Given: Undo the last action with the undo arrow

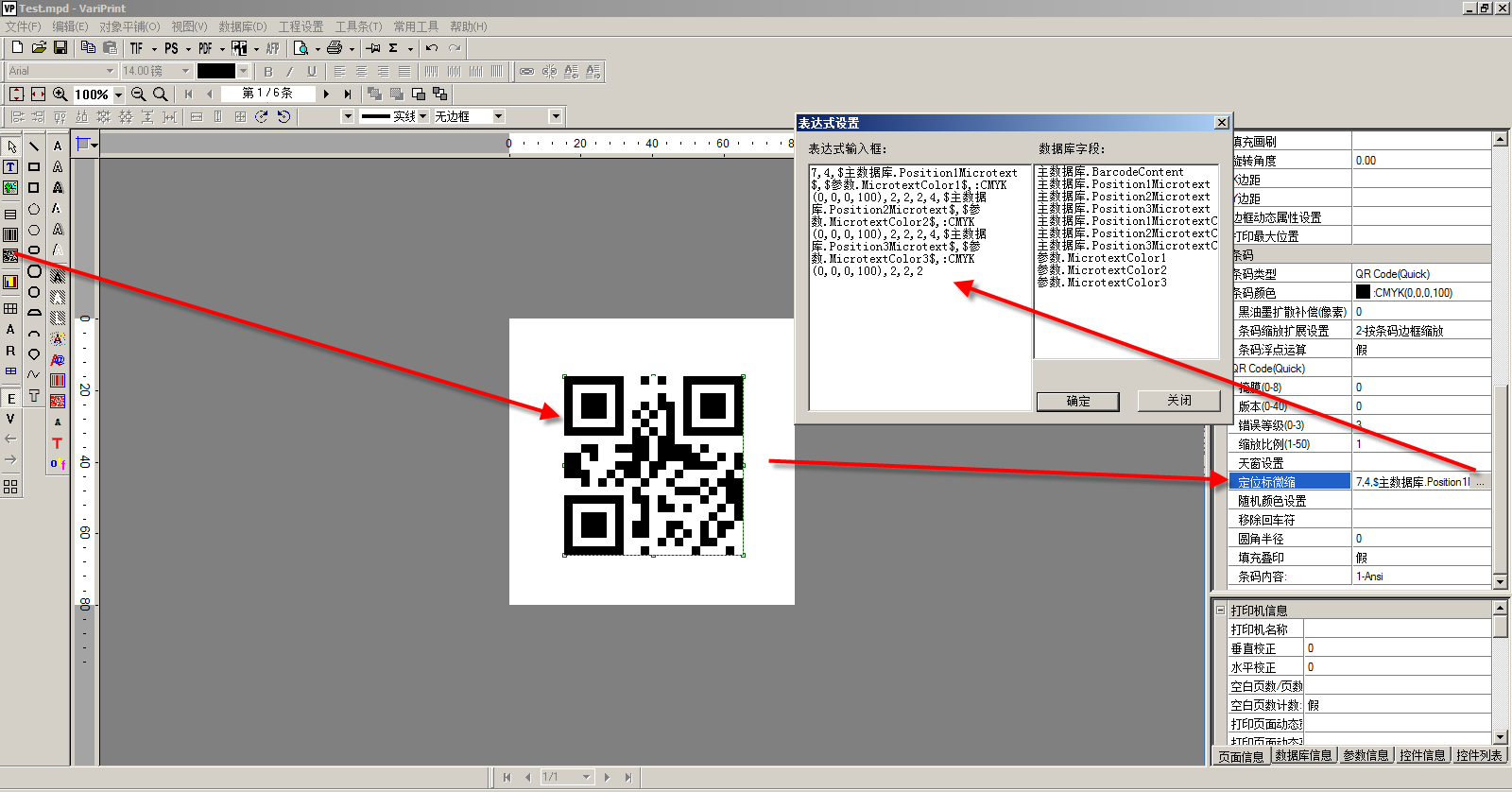Looking at the screenshot, I should pos(432,48).
